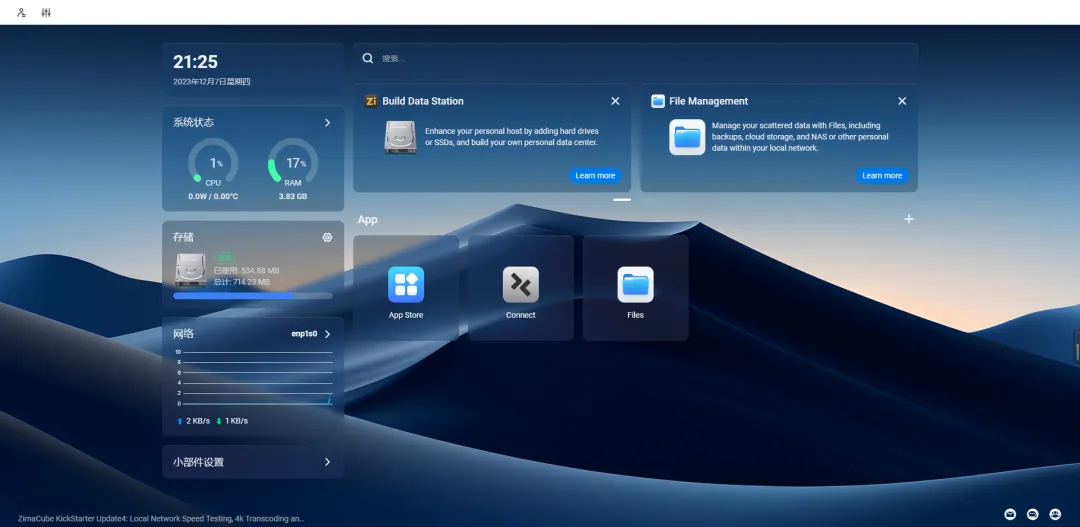This screenshot has width=1080, height=527.
Task: Open the settings sliders icon
Action: point(46,13)
